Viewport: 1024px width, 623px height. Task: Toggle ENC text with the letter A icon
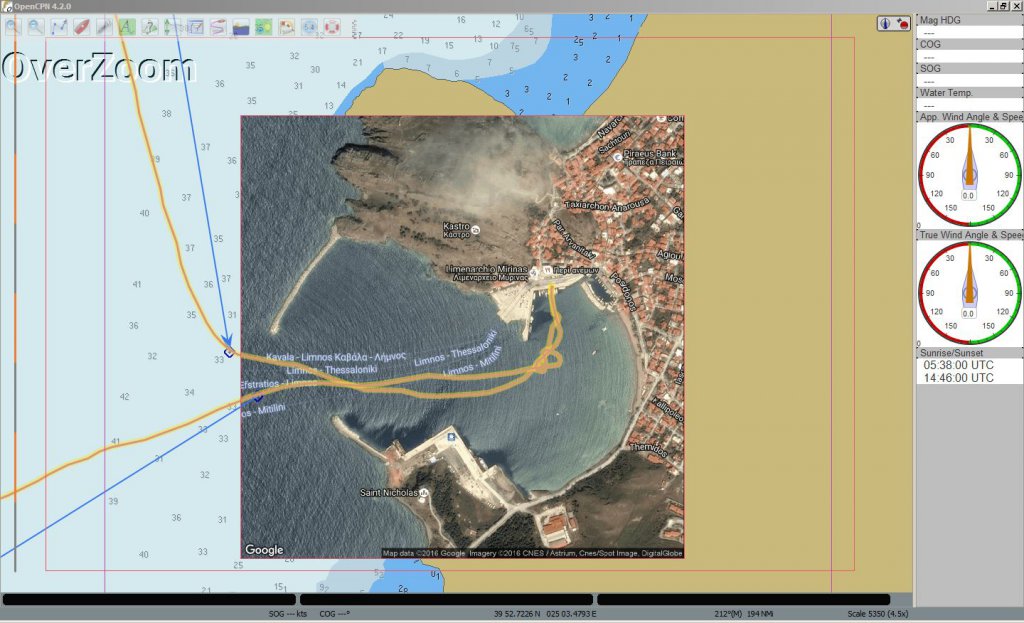click(127, 26)
